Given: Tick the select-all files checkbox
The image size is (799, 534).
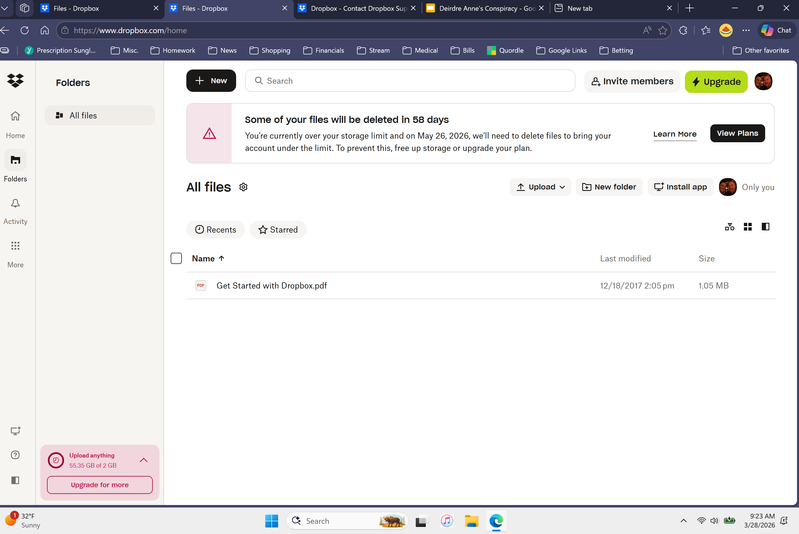Looking at the screenshot, I should [x=176, y=258].
